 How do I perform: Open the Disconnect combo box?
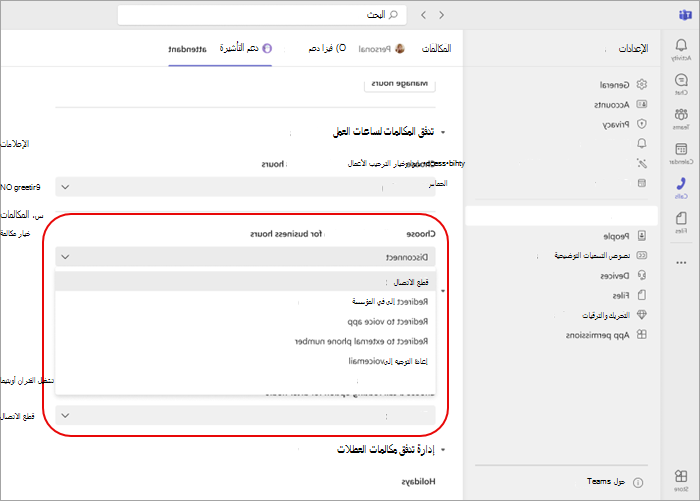tap(245, 257)
